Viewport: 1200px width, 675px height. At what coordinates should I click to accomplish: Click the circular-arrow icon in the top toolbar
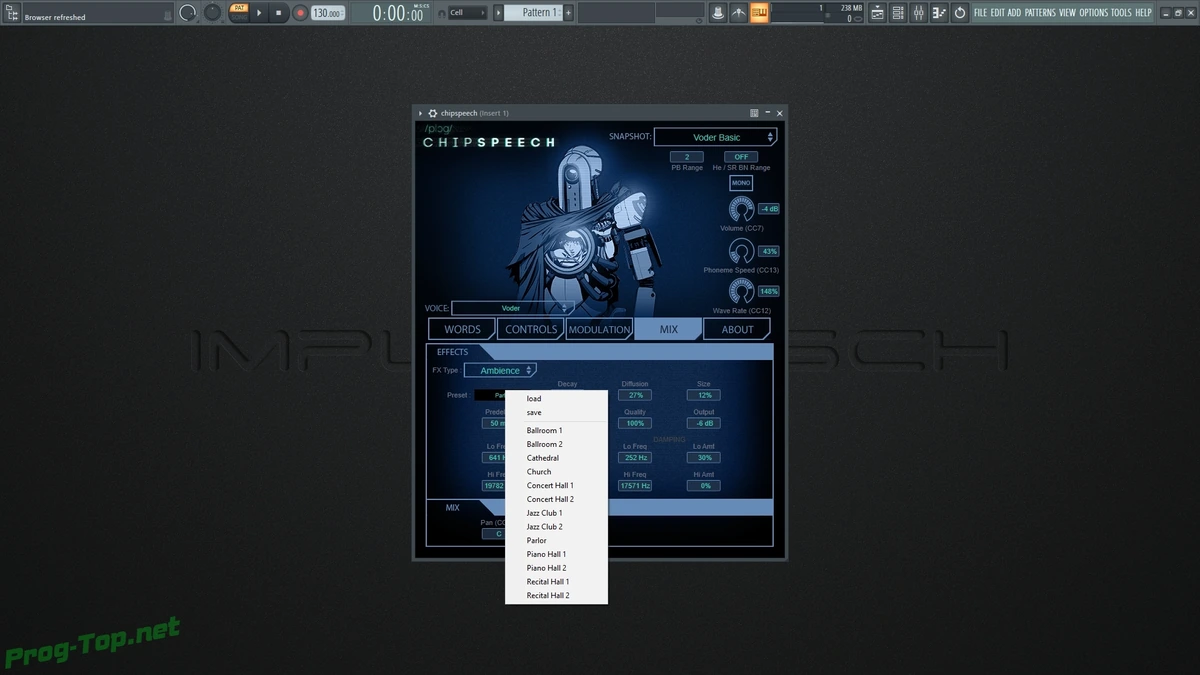960,13
